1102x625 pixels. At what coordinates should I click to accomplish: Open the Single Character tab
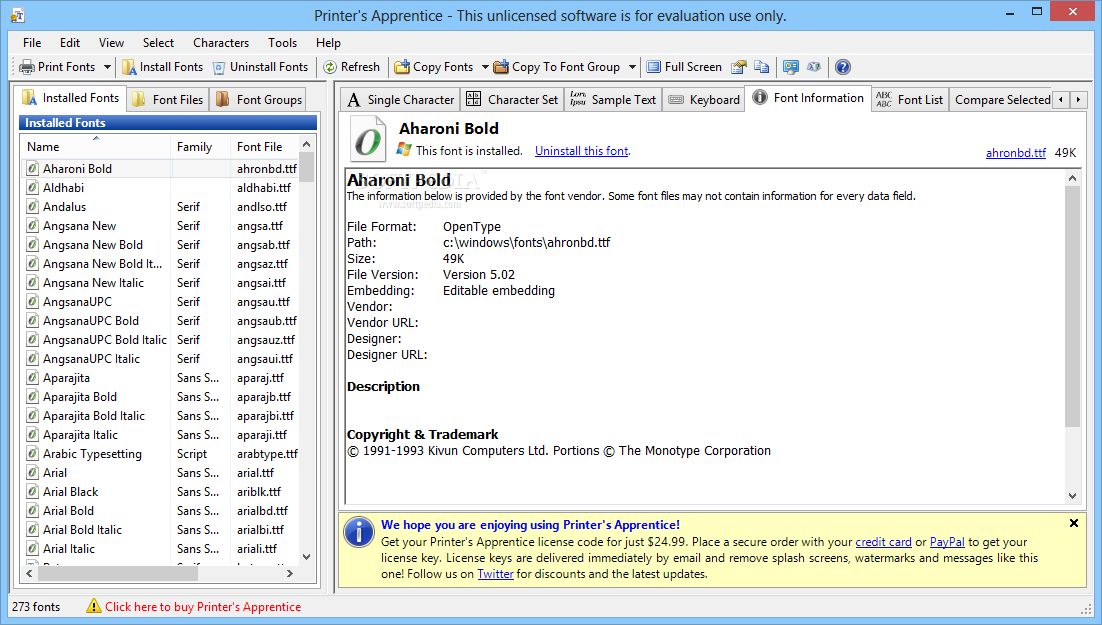point(401,100)
